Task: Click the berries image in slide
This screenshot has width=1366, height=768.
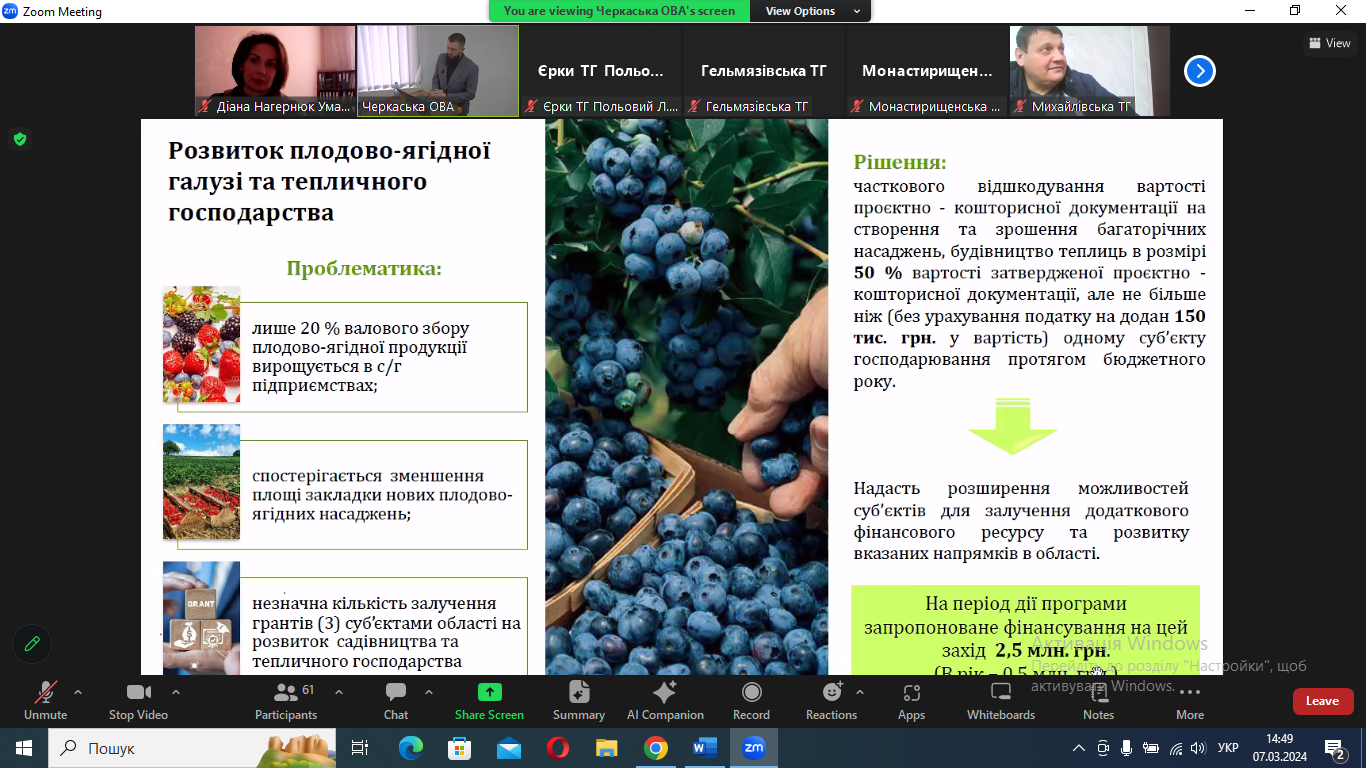Action: coord(202,344)
